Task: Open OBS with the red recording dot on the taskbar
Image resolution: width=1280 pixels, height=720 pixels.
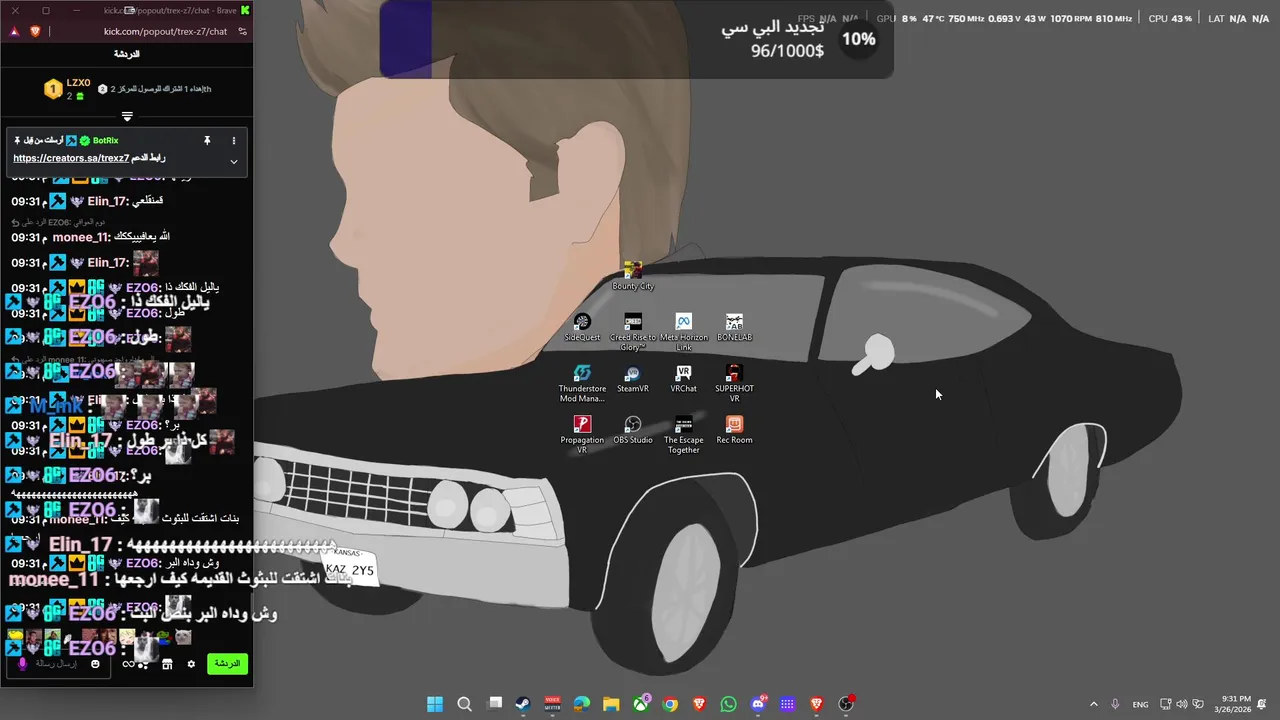Action: [846, 704]
